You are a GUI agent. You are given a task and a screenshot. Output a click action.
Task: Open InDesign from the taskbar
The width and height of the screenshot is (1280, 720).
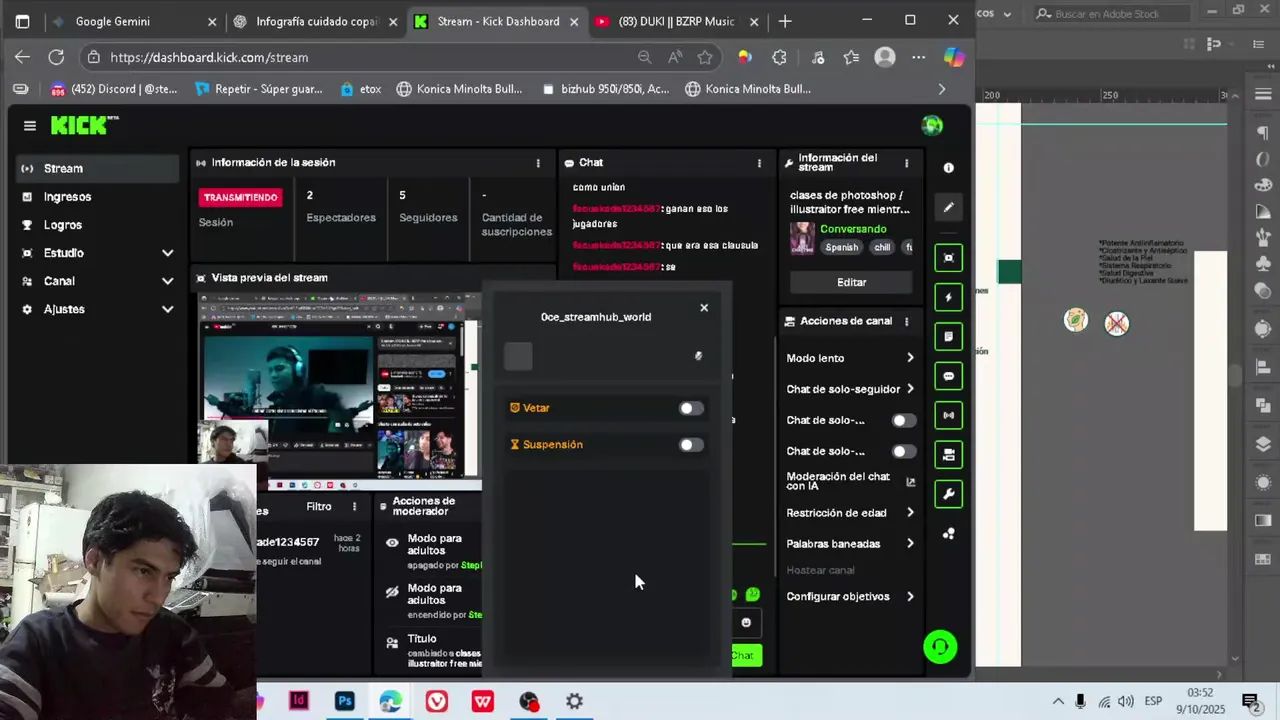[x=298, y=701]
